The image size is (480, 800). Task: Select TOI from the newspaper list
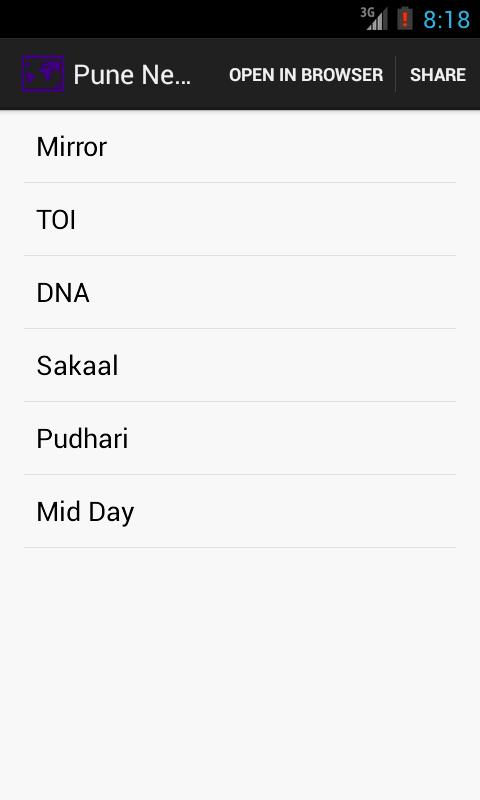click(x=240, y=219)
